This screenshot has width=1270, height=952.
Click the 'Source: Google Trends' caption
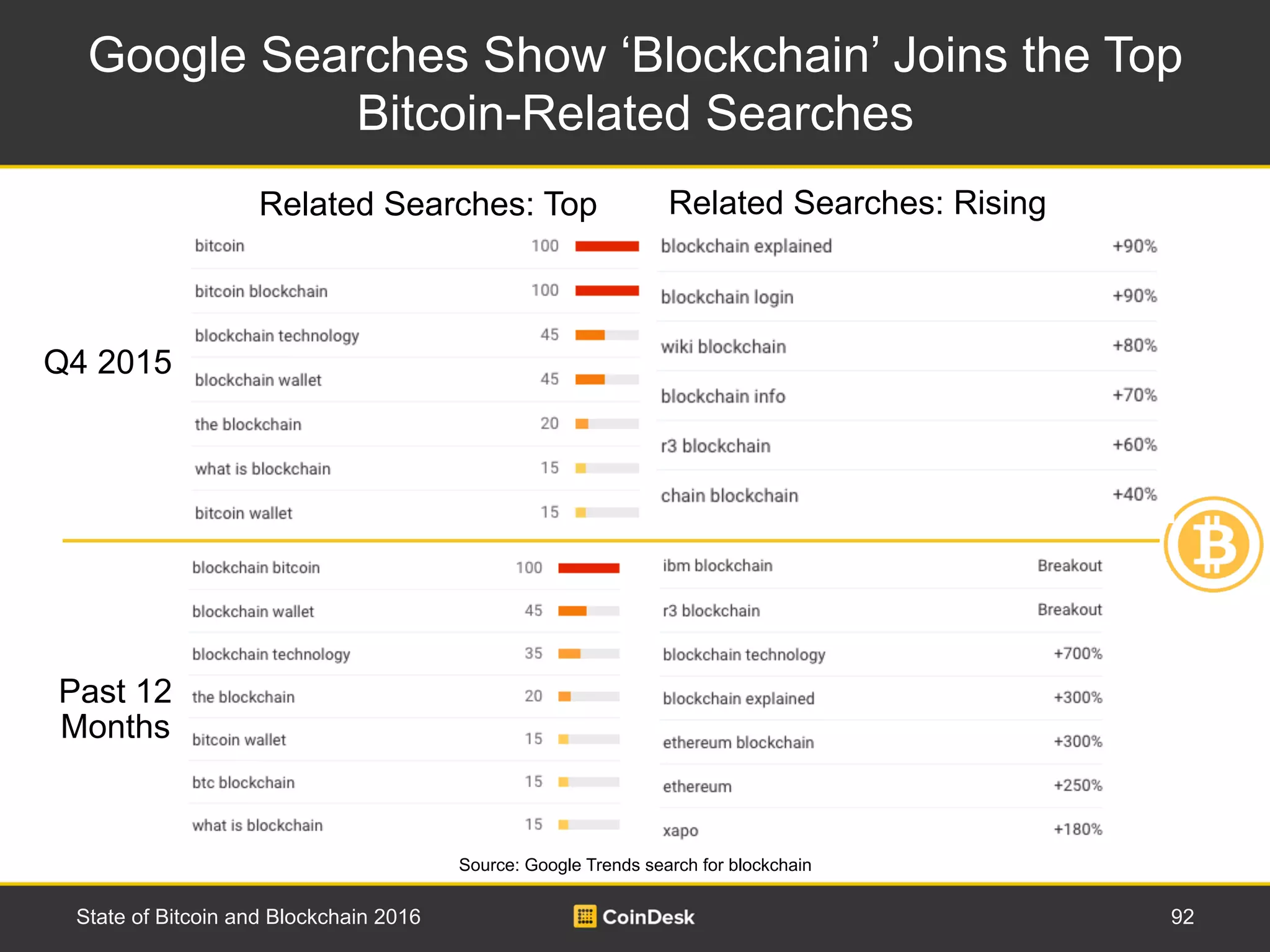click(635, 865)
